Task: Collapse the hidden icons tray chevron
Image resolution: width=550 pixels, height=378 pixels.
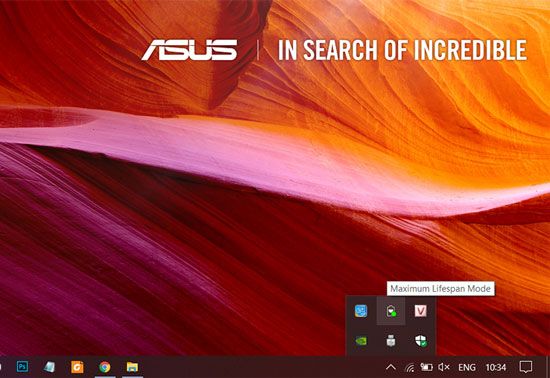Action: pos(391,367)
